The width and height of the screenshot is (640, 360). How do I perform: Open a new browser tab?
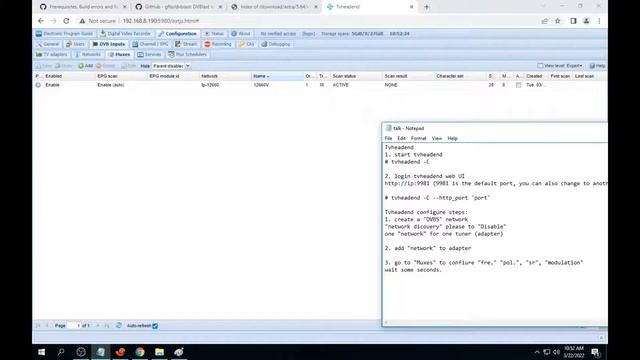click(427, 7)
